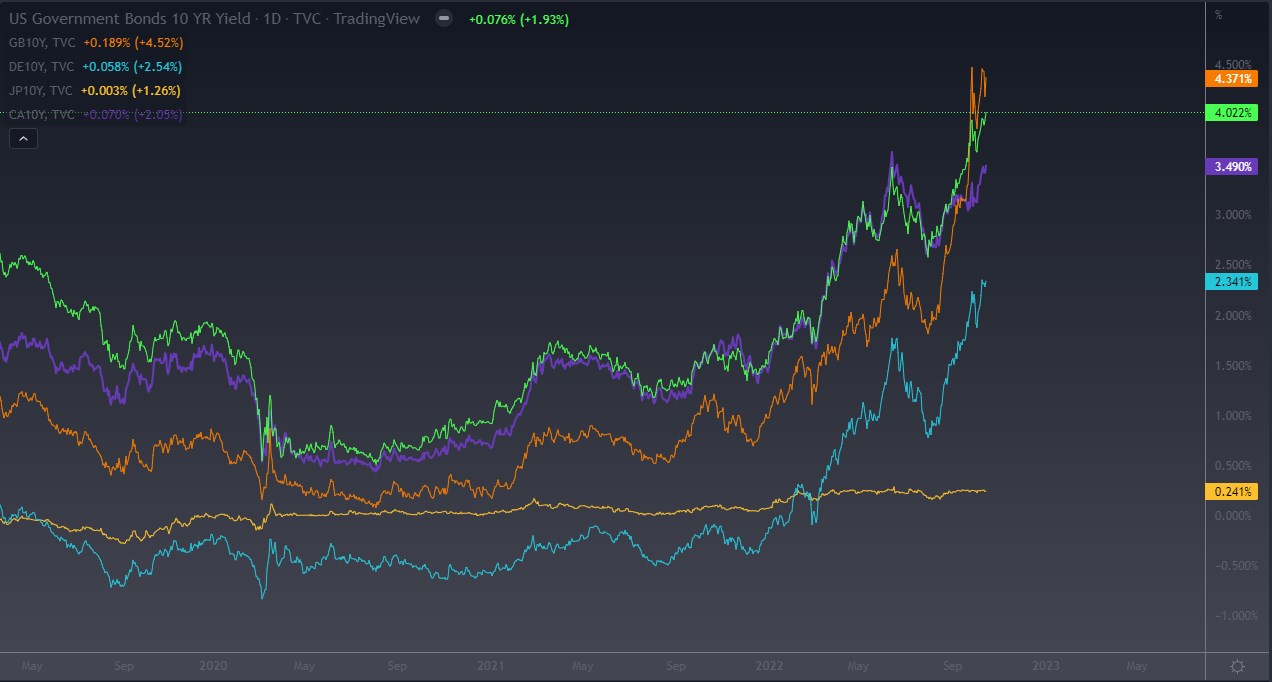This screenshot has width=1272, height=682.
Task: Click 2023 on the time axis
Action: click(x=1046, y=664)
